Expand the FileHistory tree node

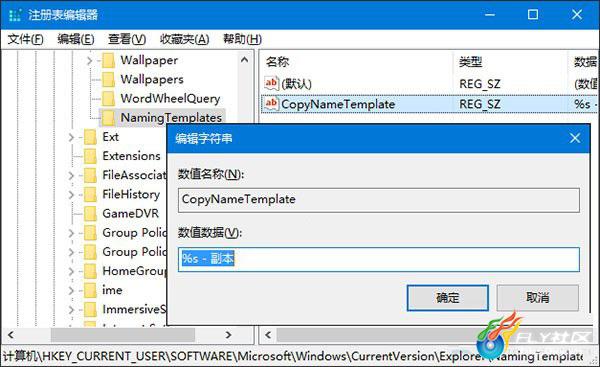click(71, 194)
